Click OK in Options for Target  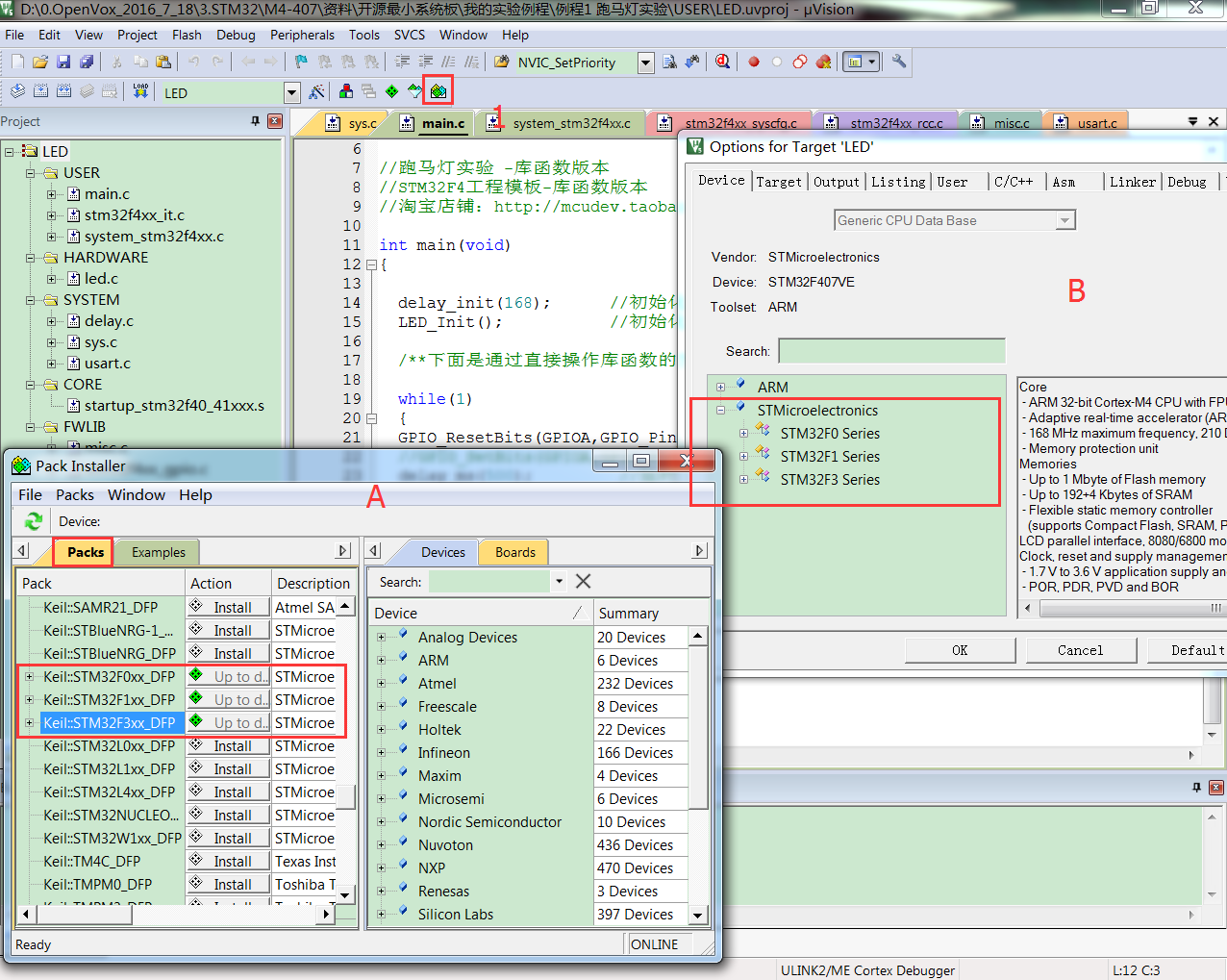(x=960, y=650)
